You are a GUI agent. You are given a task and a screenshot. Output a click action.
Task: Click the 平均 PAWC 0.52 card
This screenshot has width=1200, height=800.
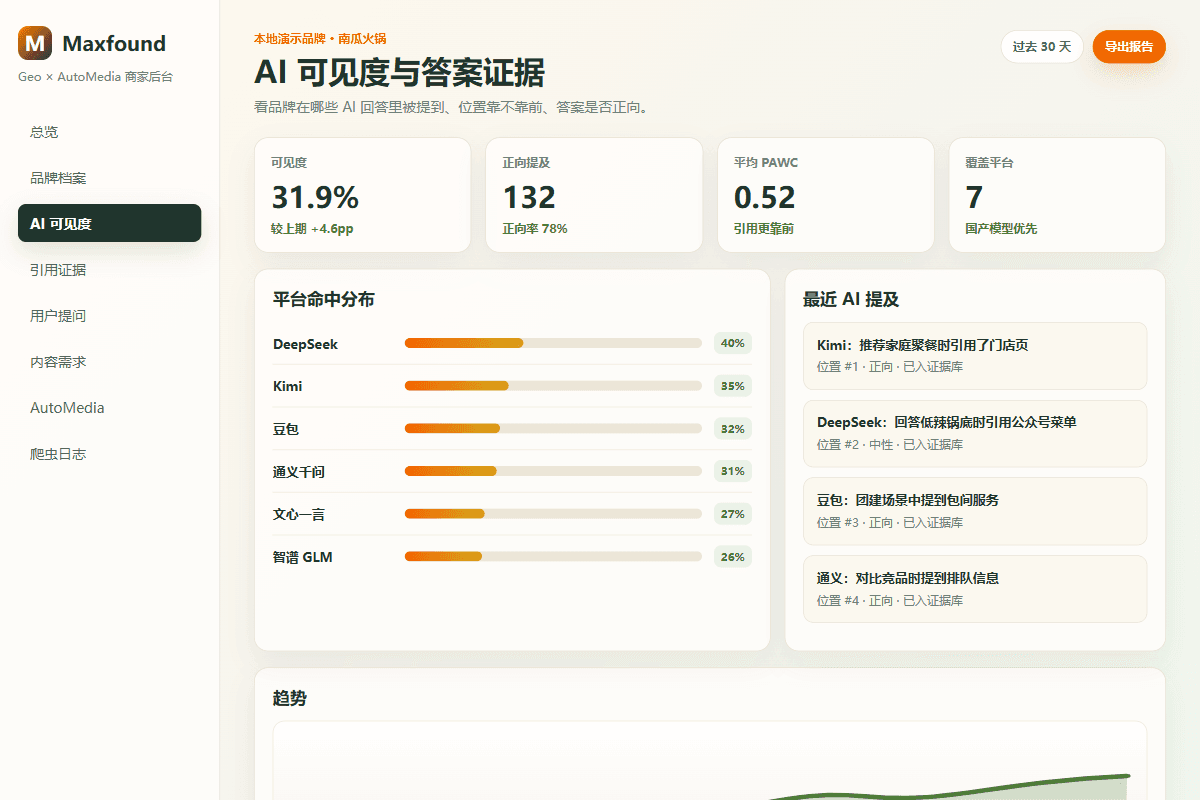[x=826, y=195]
